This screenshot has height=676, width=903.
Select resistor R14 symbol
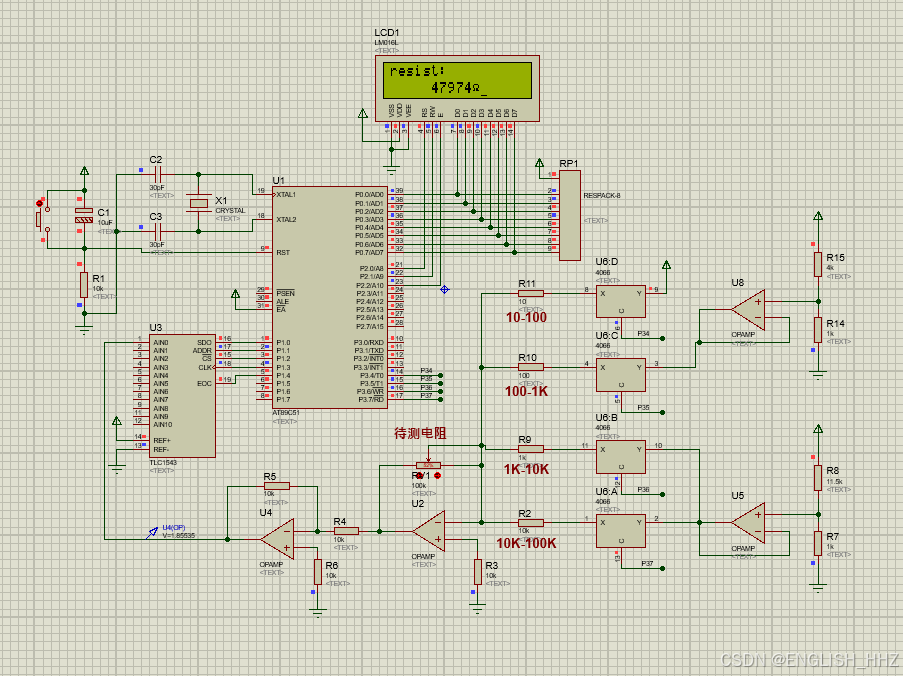[x=818, y=330]
